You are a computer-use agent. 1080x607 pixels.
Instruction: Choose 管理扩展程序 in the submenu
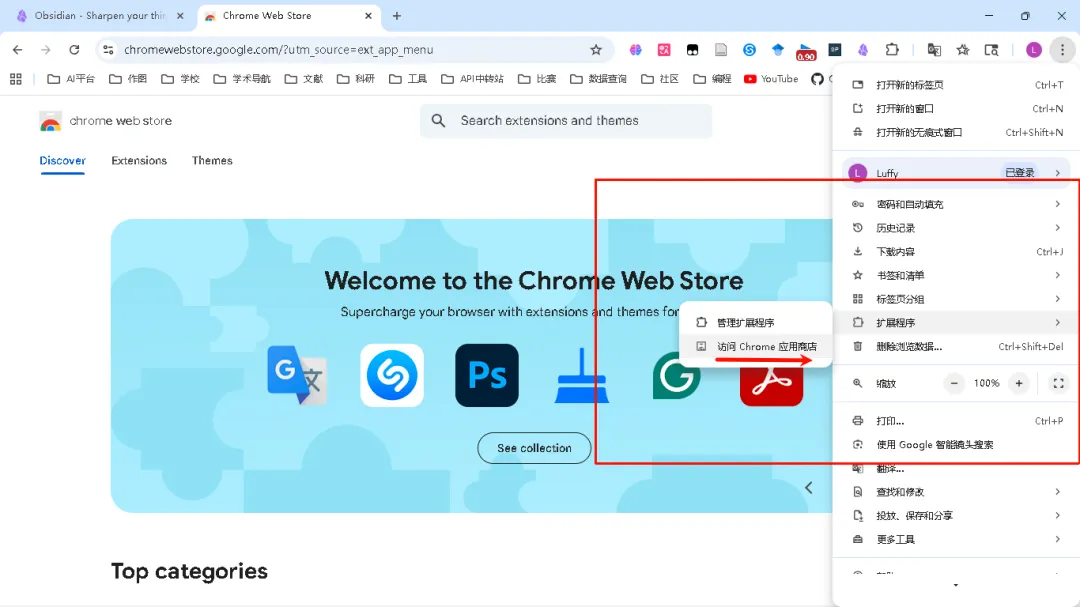click(756, 322)
